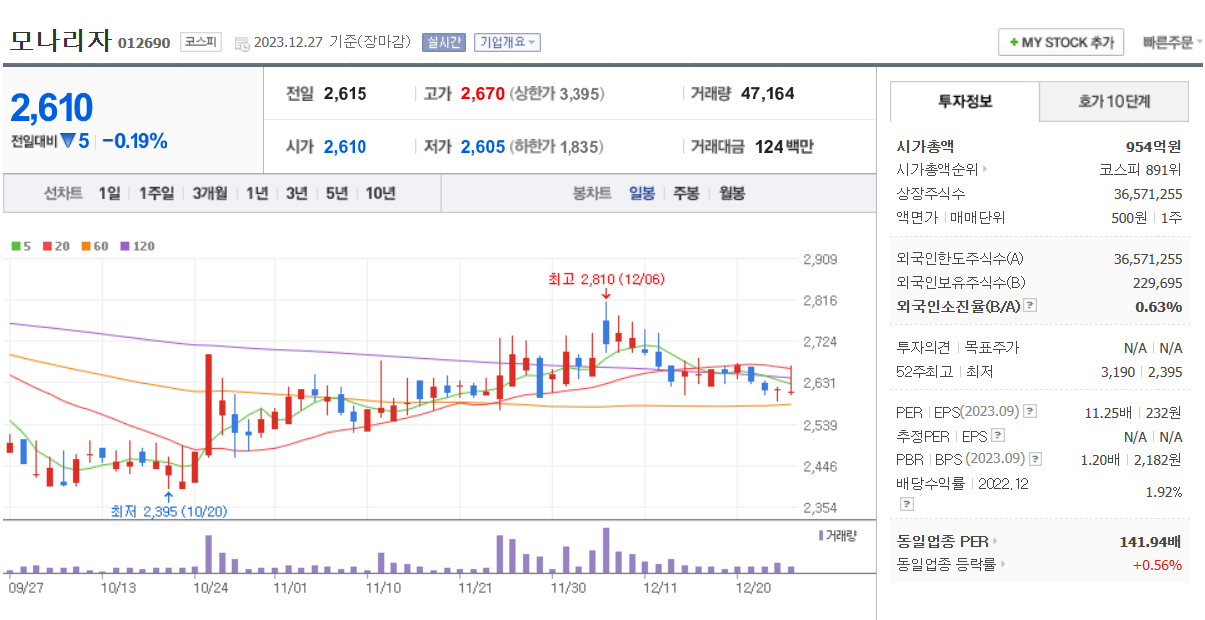Select the 10년 line chart period

point(380,194)
